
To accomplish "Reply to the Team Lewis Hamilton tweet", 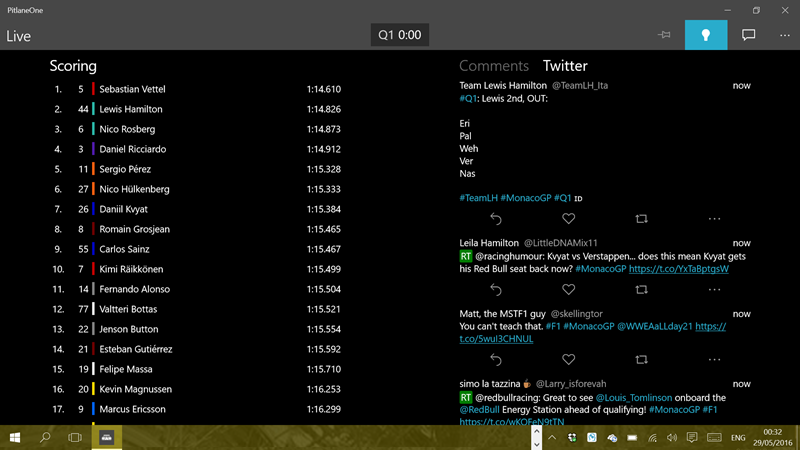I will click(495, 219).
